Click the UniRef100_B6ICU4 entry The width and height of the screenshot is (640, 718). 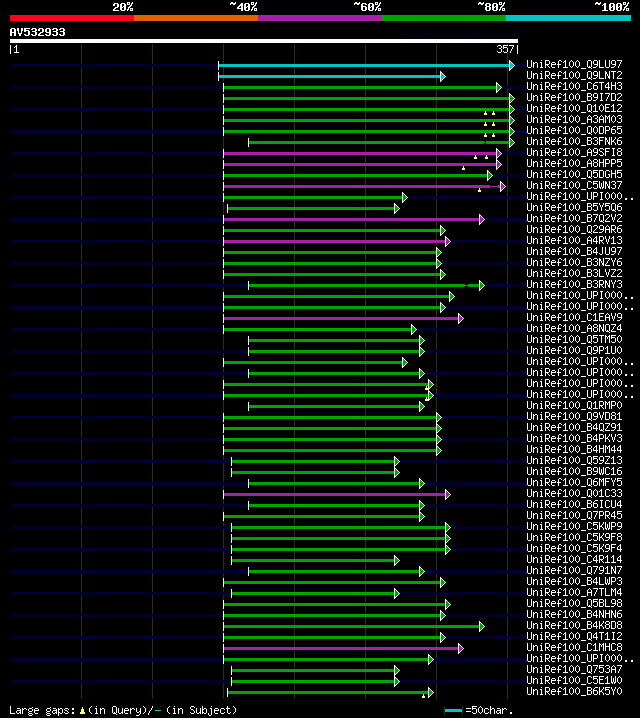click(x=574, y=504)
